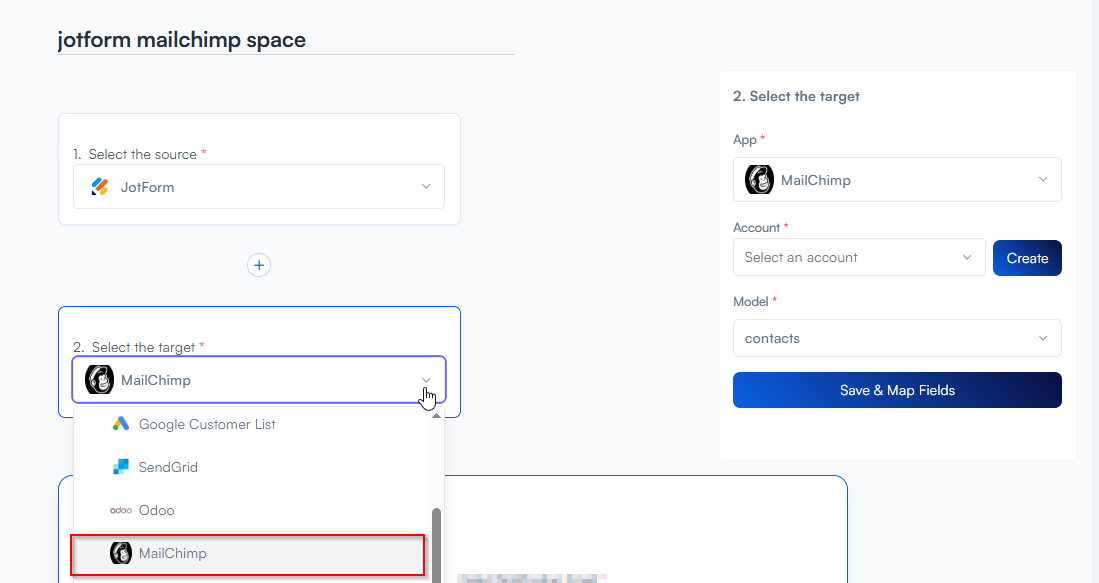Screen dimensions: 1099x583
Task: Expand the source dropdown chevron beside JotForm
Action: click(426, 187)
